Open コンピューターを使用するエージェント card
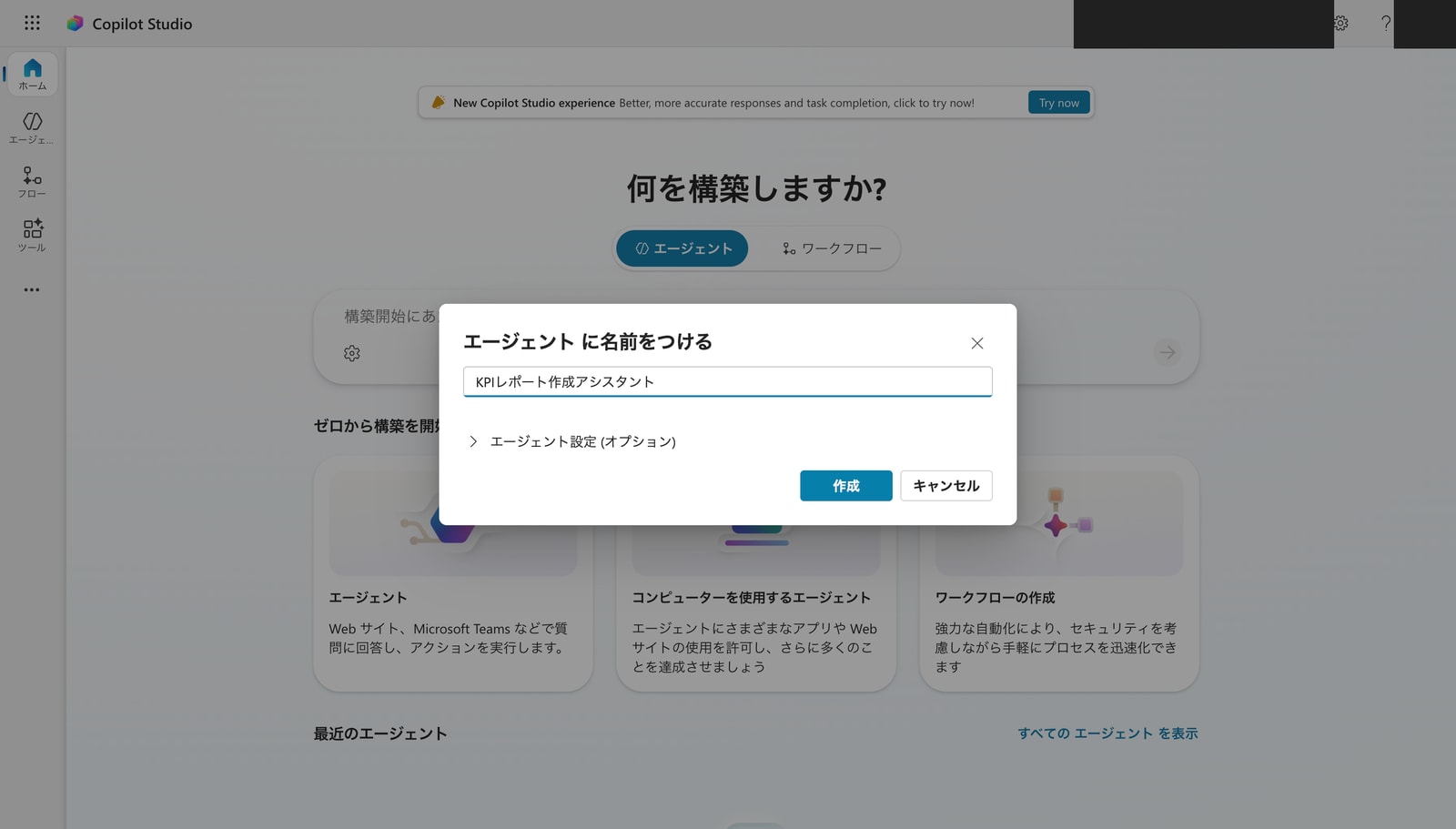 coord(756,573)
